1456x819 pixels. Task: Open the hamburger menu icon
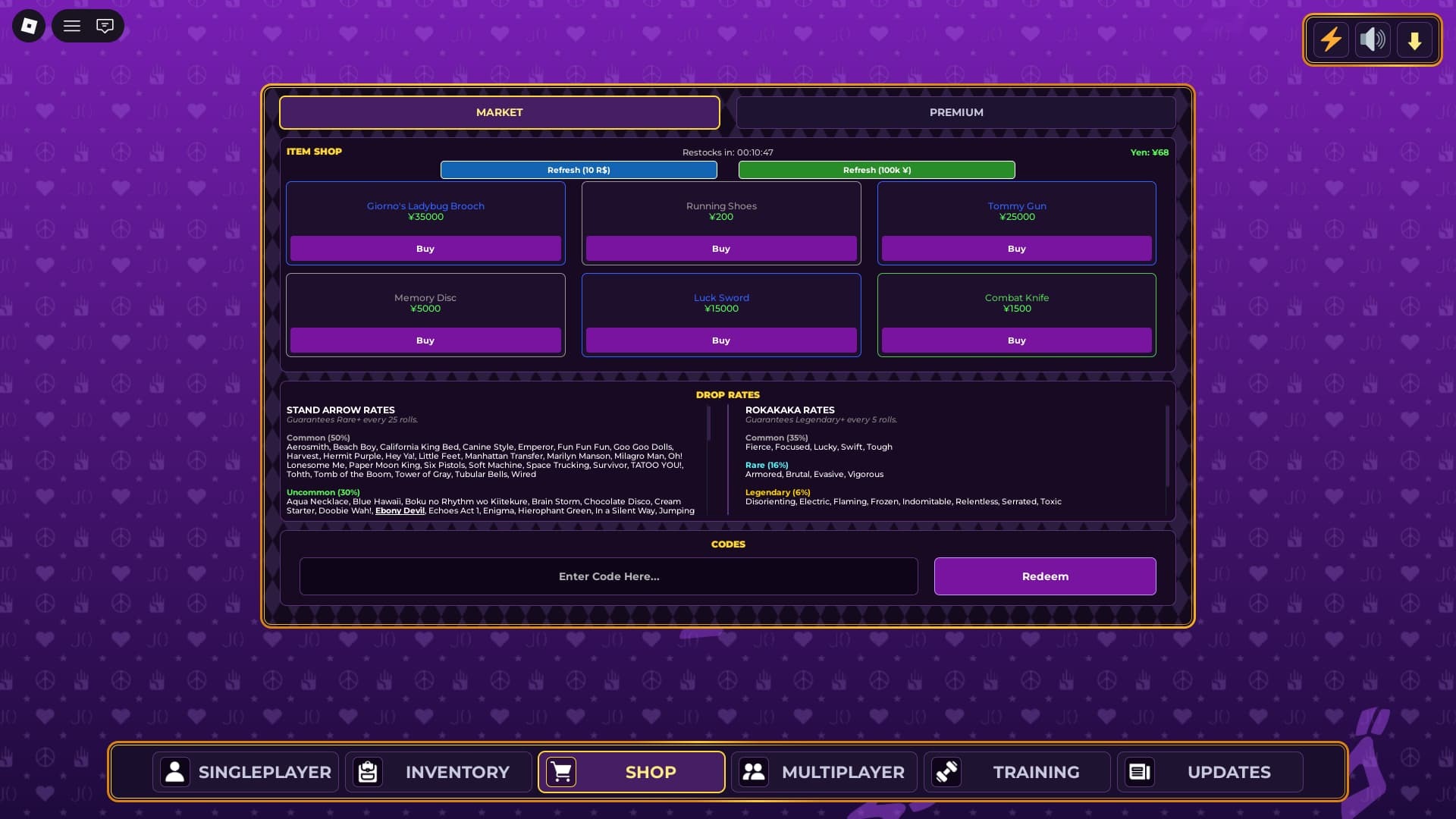72,27
